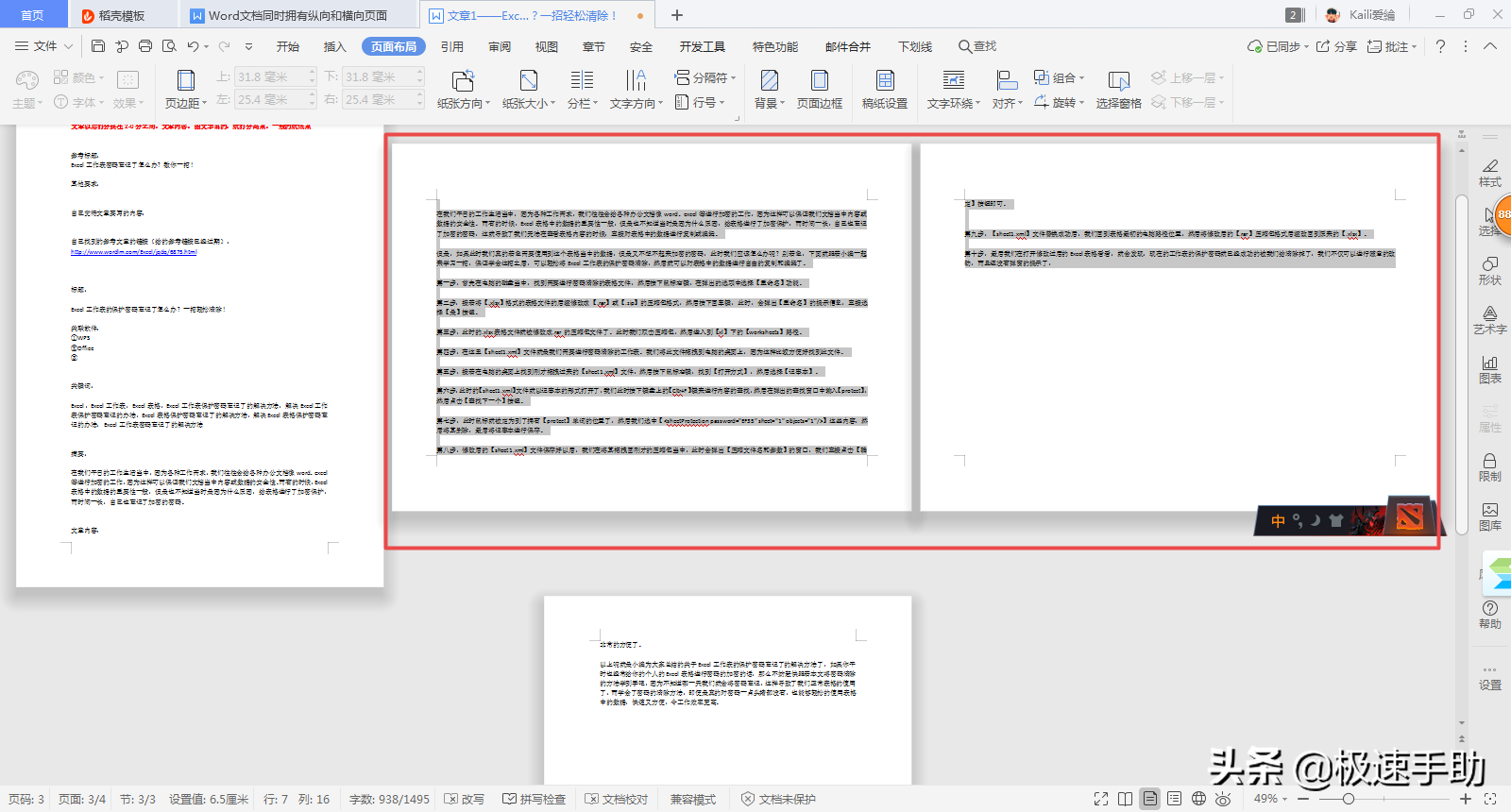Open the 限制 restrict editing sidebar panel

(x=1490, y=467)
